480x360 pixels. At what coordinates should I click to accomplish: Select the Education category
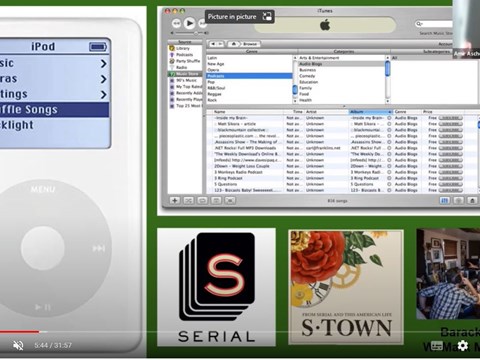click(x=341, y=82)
